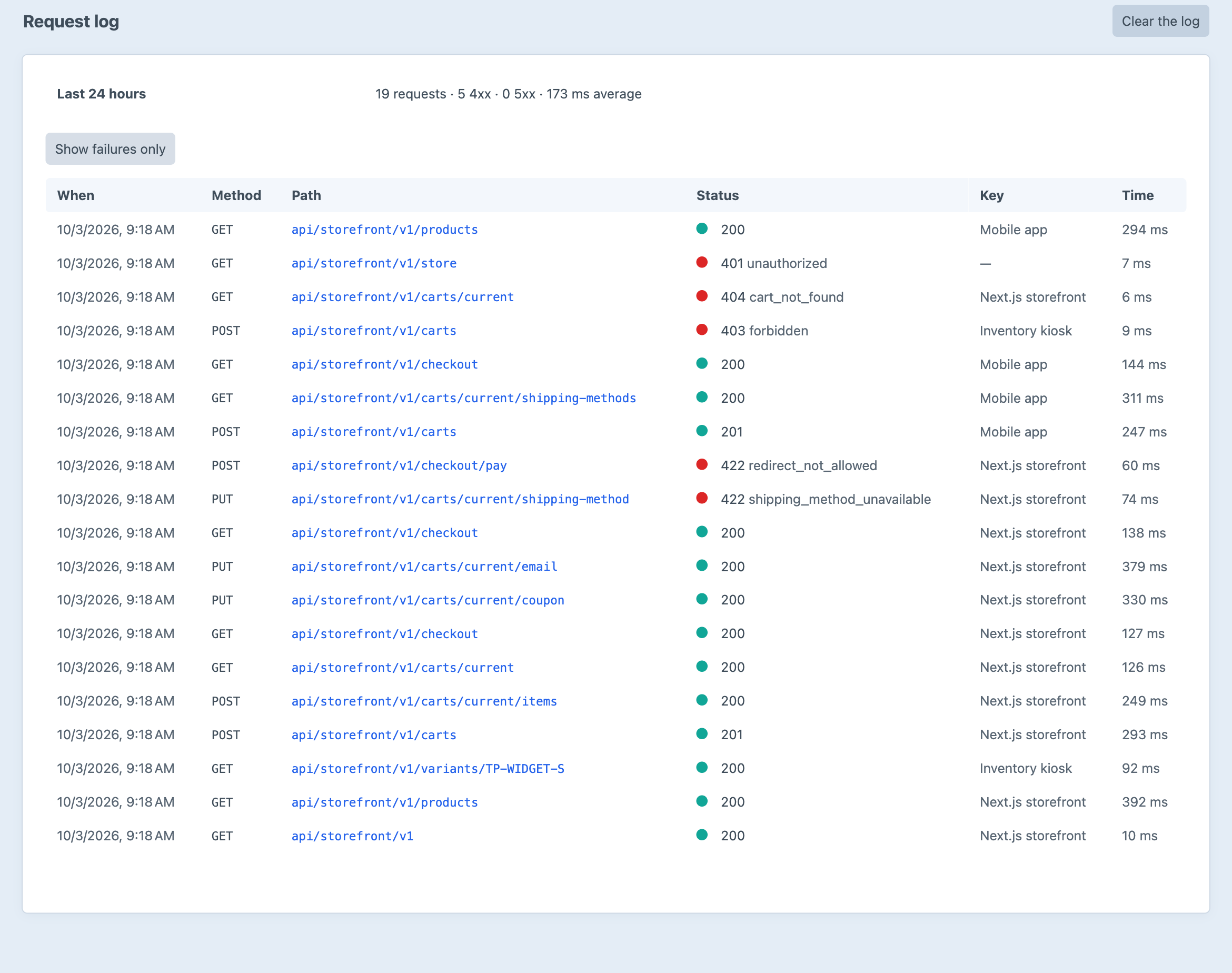Open carts link with 403 forbidden status
The width and height of the screenshot is (1232, 973).
click(x=374, y=331)
